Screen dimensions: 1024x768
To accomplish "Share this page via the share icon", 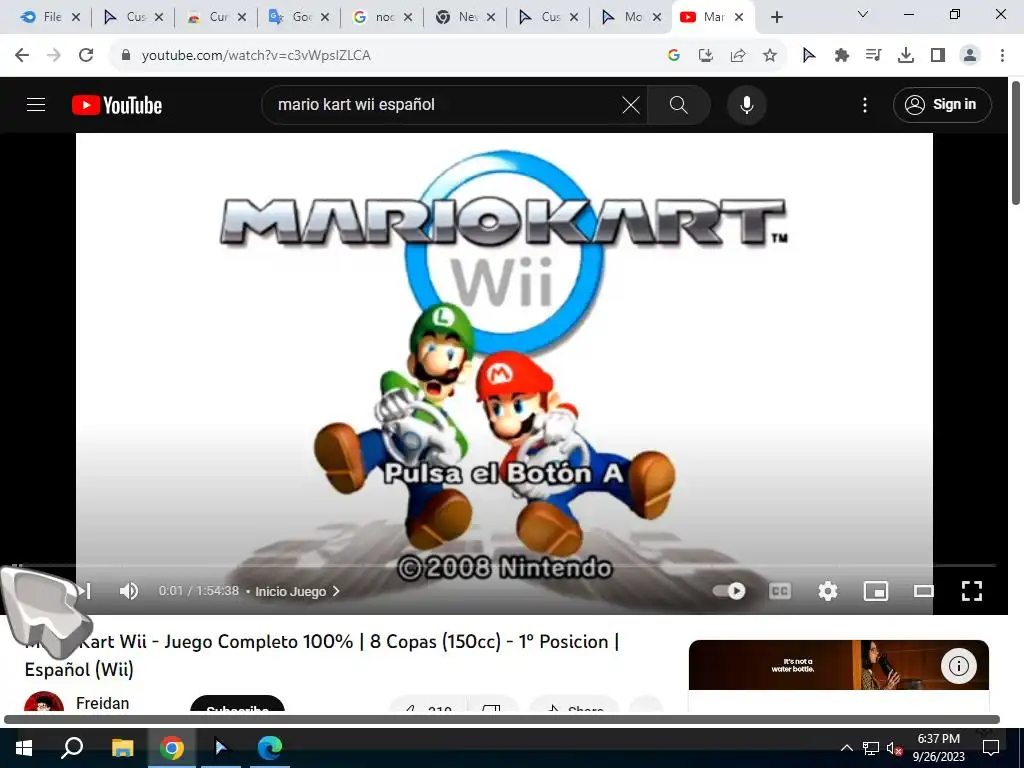I will point(738,56).
